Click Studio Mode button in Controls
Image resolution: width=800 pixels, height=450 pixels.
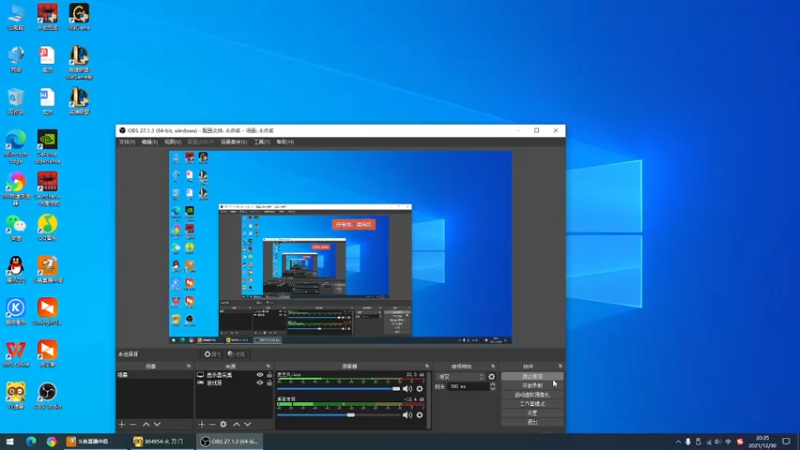[x=532, y=404]
